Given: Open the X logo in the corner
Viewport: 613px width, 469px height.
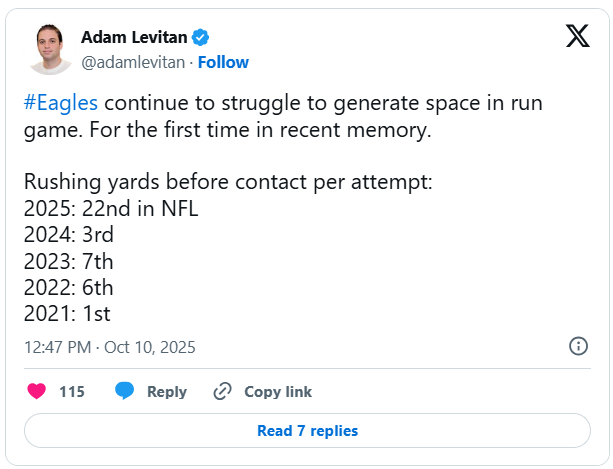Looking at the screenshot, I should (577, 36).
